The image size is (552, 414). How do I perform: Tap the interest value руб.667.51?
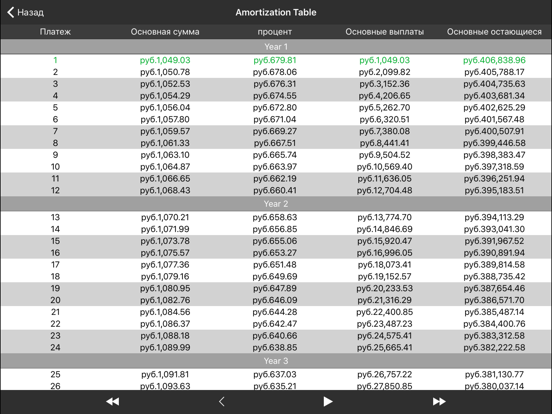(275, 143)
